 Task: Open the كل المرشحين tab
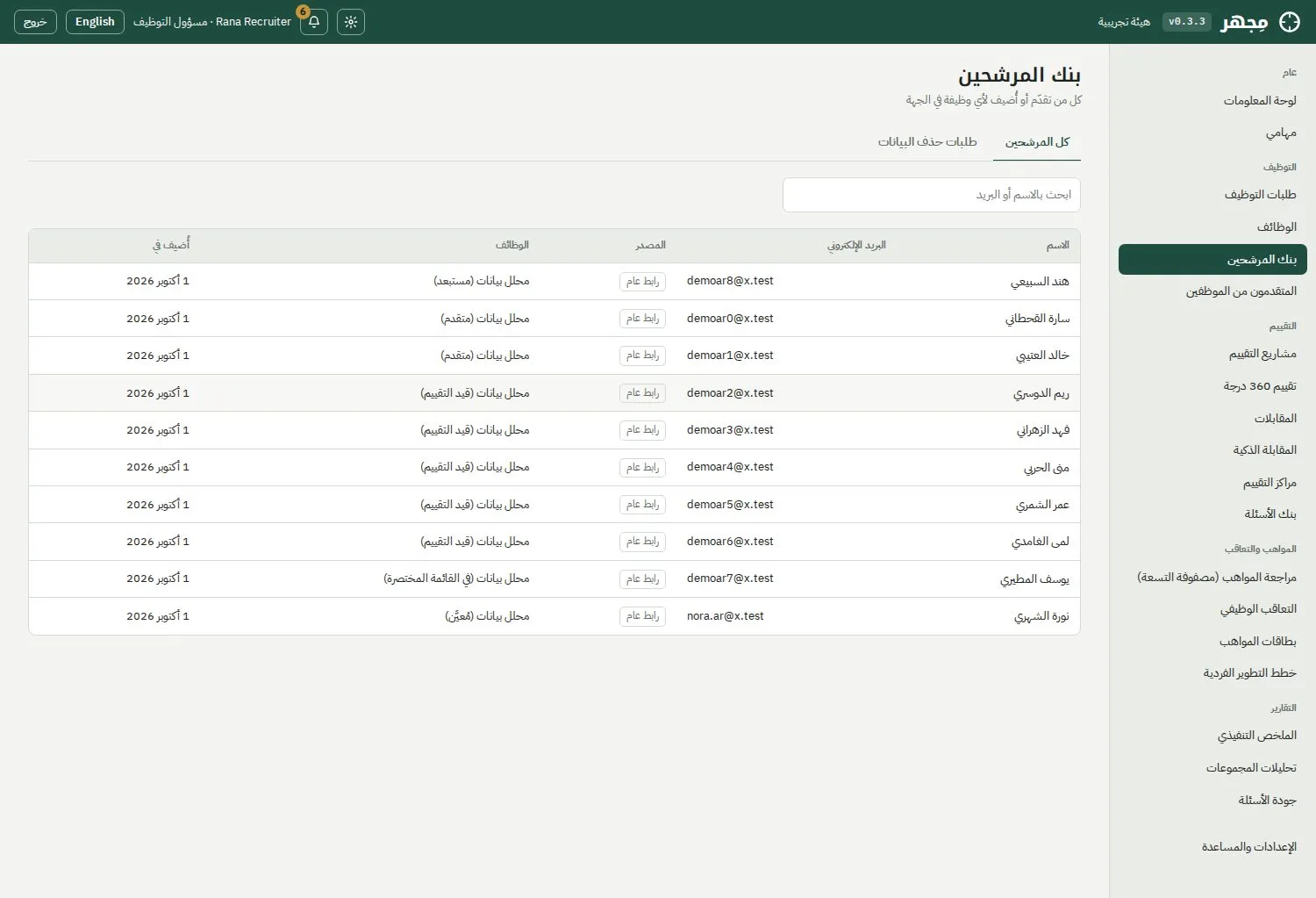click(x=1037, y=142)
